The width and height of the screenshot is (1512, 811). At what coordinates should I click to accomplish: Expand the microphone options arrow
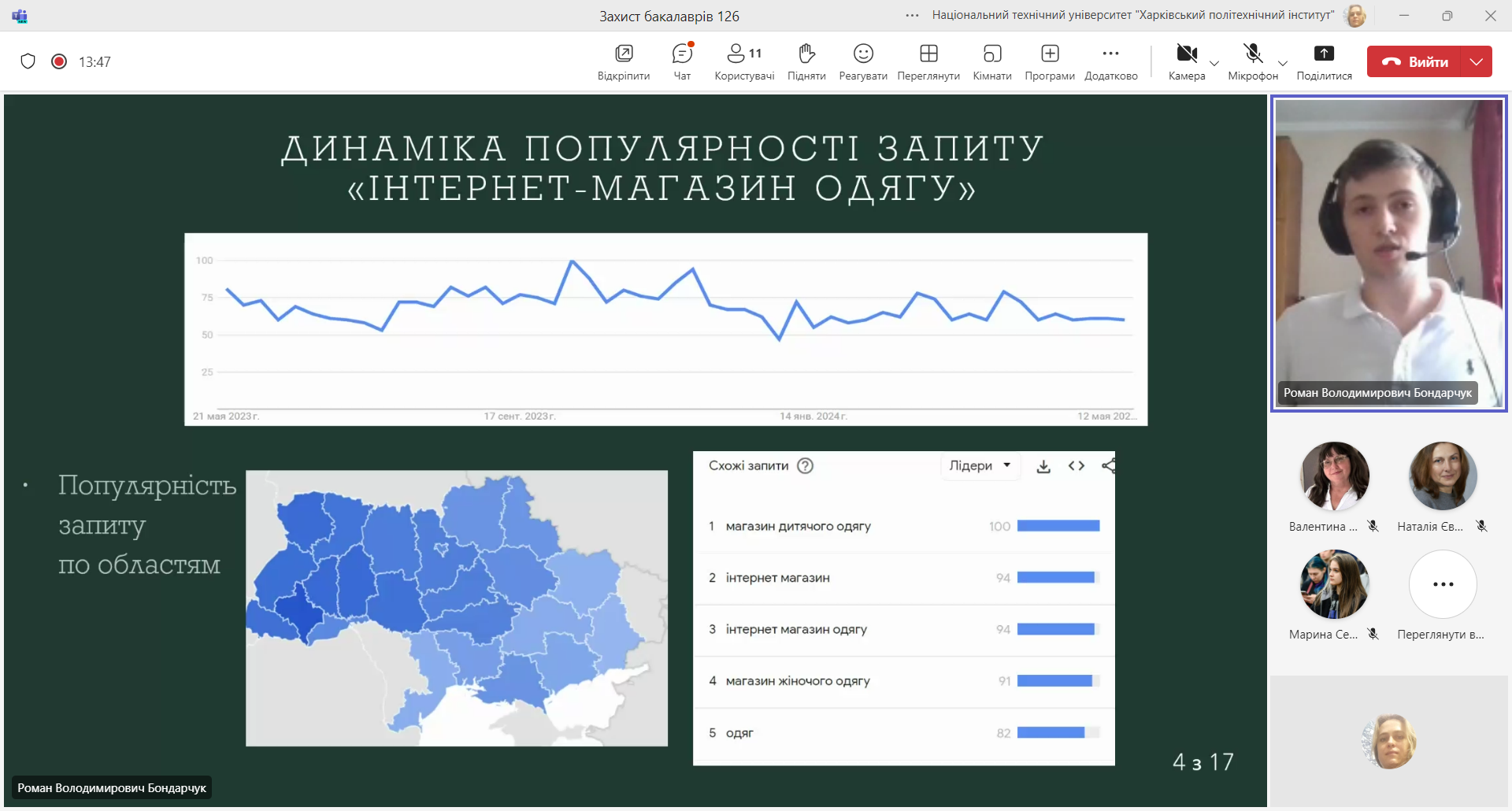(x=1283, y=64)
